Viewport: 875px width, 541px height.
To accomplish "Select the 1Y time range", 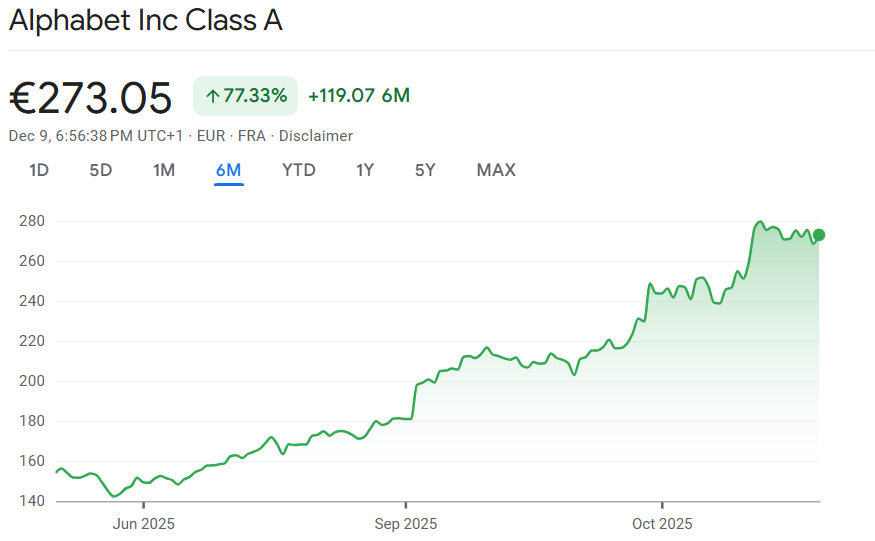I will 365,170.
